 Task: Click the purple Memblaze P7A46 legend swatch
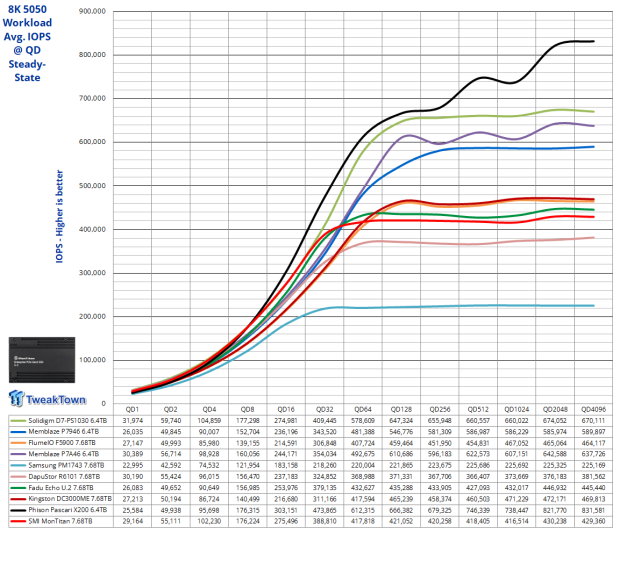coord(18,454)
